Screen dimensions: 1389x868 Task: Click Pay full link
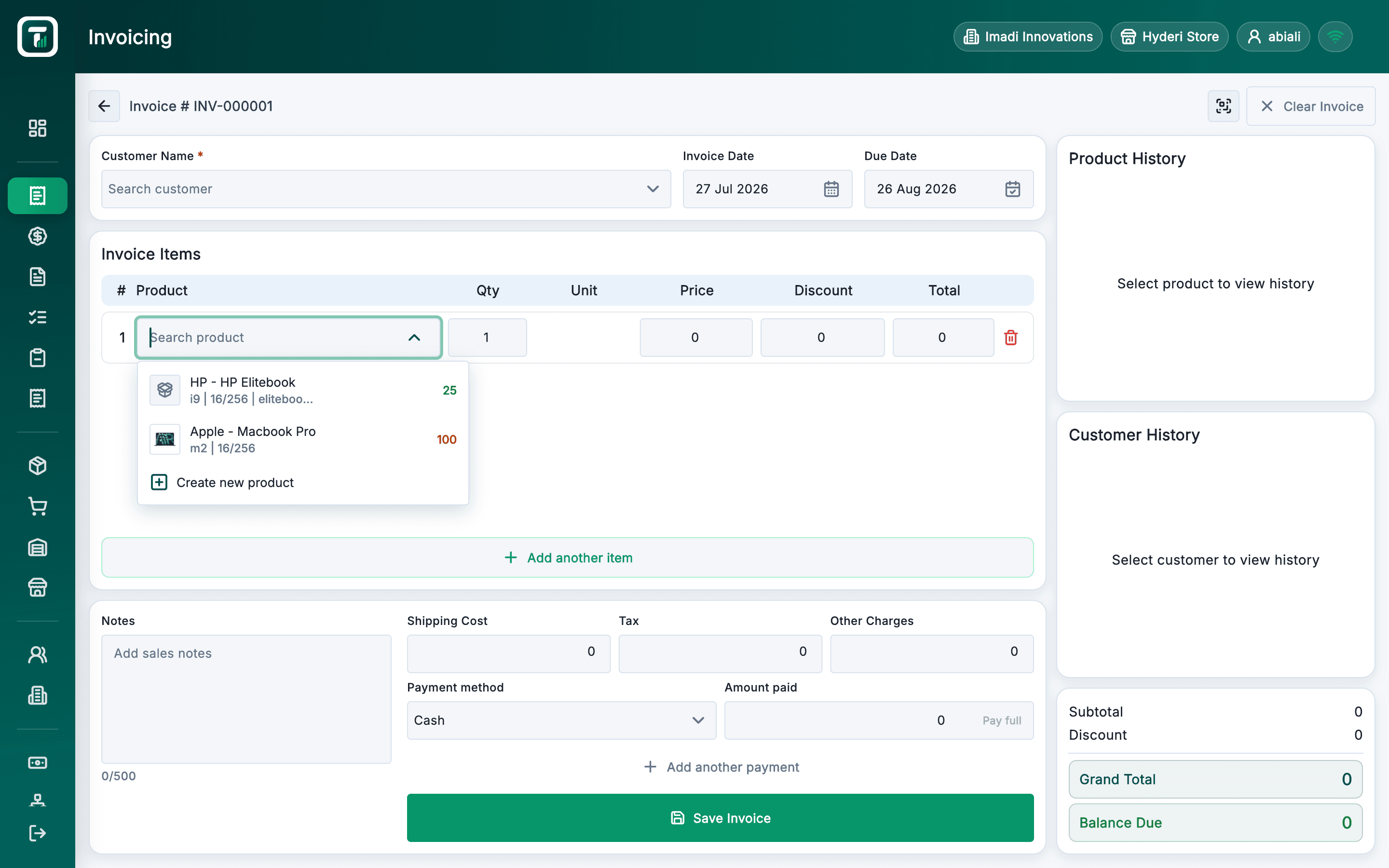click(1002, 720)
